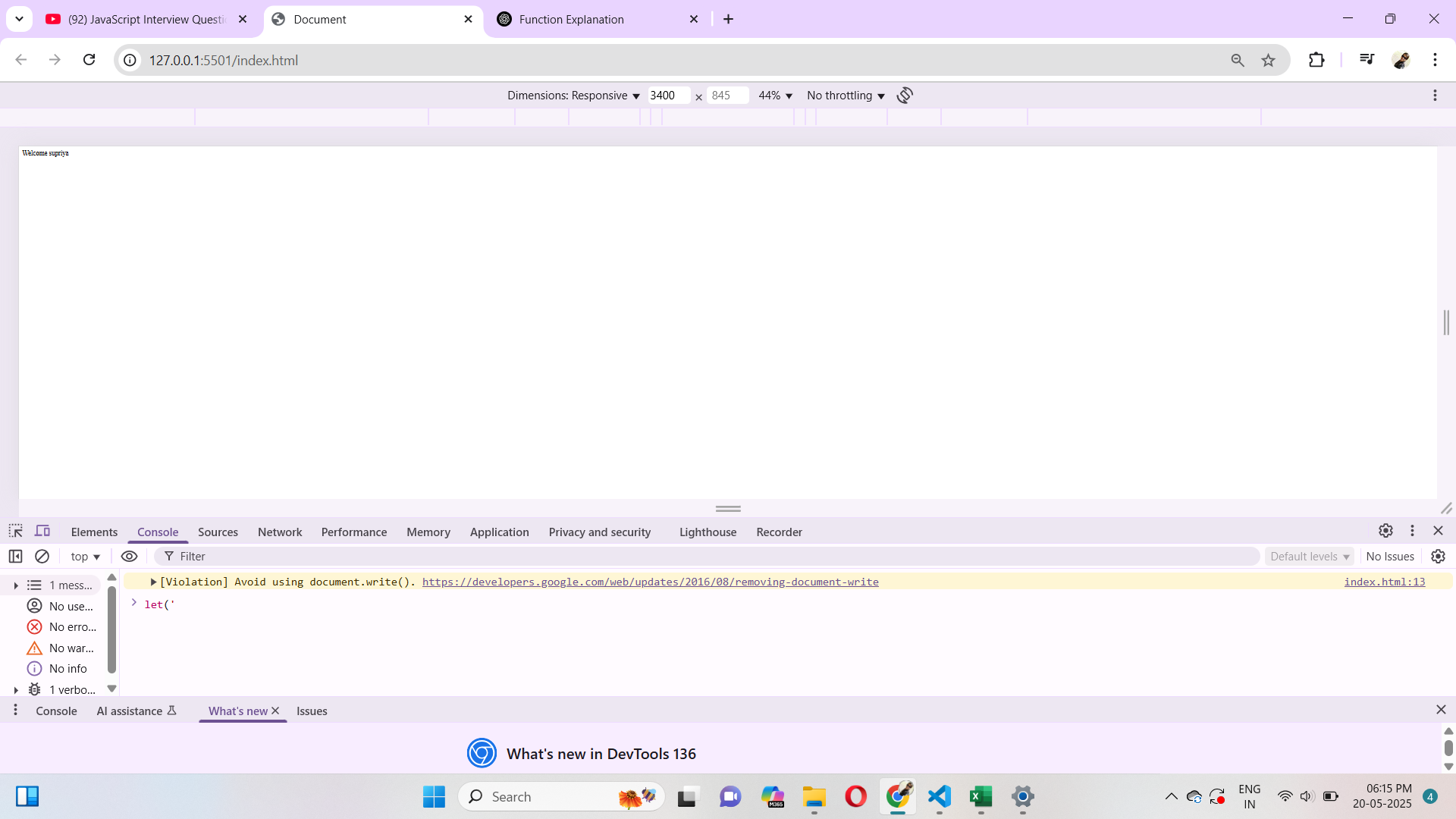Click the clear console icon
Viewport: 1456px width, 819px height.
[x=42, y=556]
